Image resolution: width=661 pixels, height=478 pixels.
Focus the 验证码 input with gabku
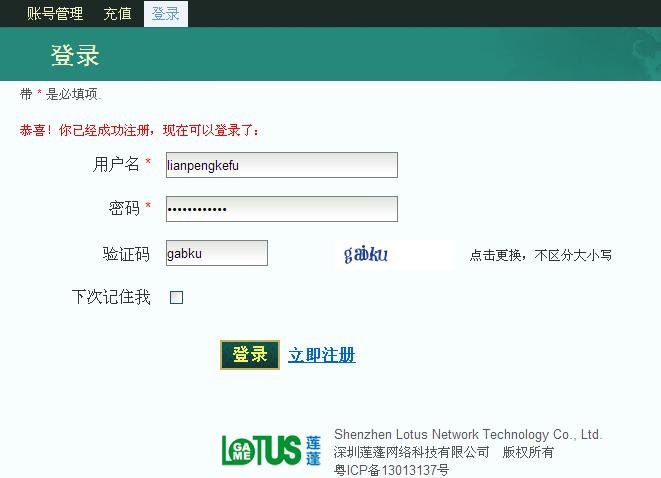point(216,253)
